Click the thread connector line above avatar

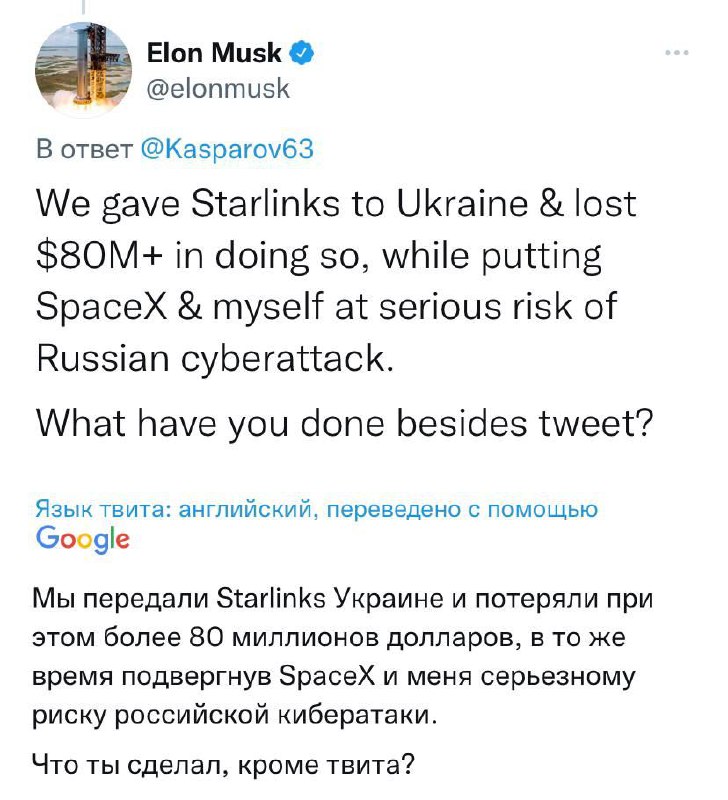pyautogui.click(x=84, y=8)
